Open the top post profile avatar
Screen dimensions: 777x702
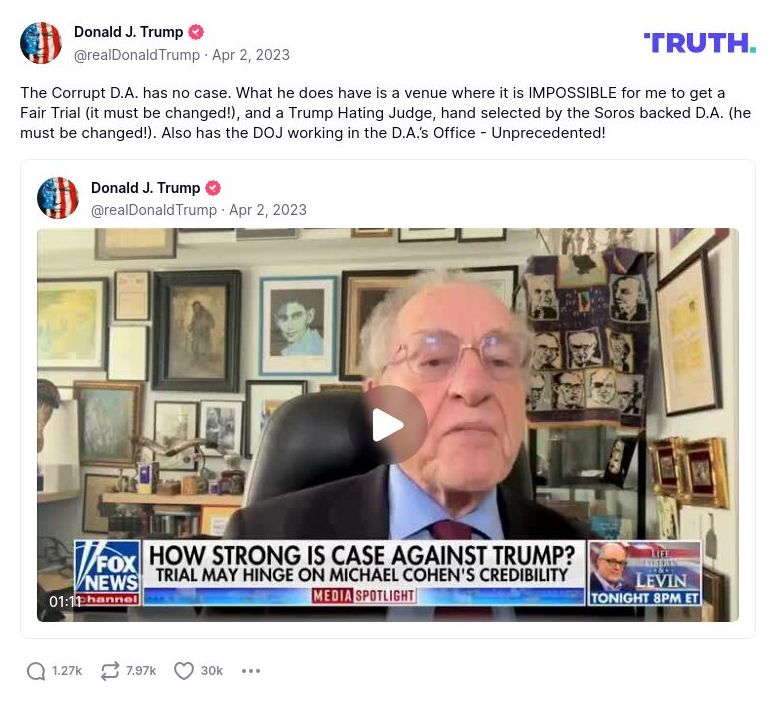coord(41,43)
